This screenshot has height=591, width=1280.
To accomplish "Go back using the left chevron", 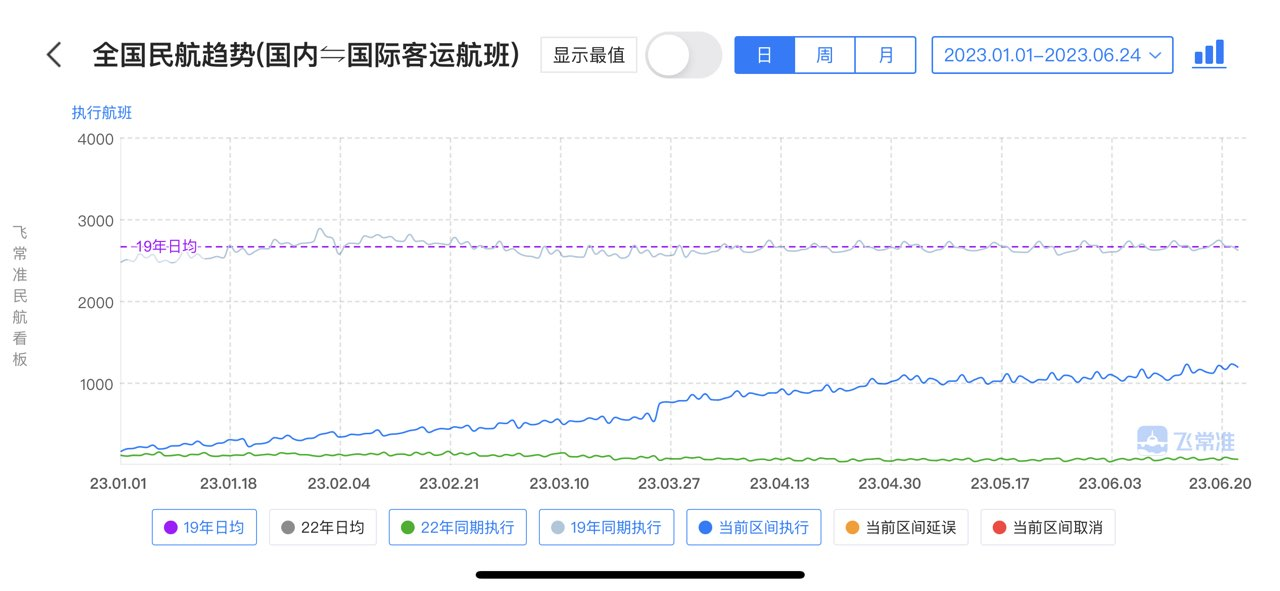I will point(54,55).
